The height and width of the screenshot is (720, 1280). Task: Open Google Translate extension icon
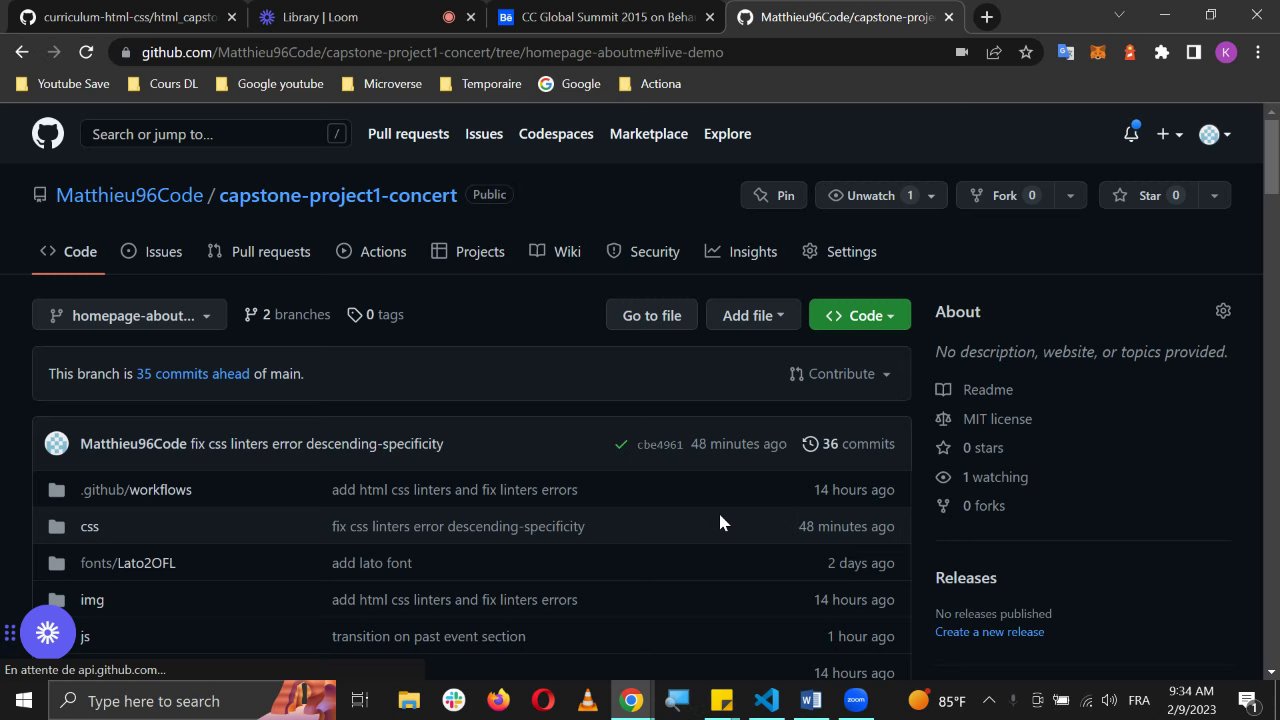pos(1065,52)
